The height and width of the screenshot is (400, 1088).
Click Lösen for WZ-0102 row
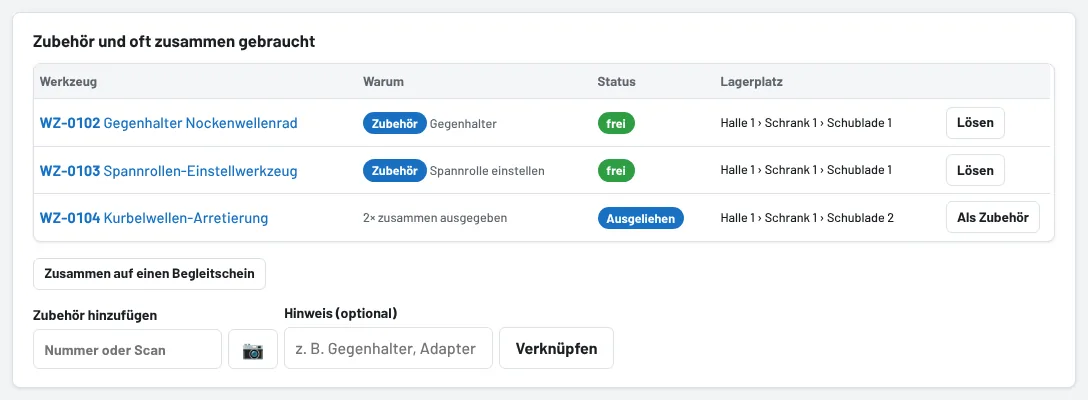975,123
